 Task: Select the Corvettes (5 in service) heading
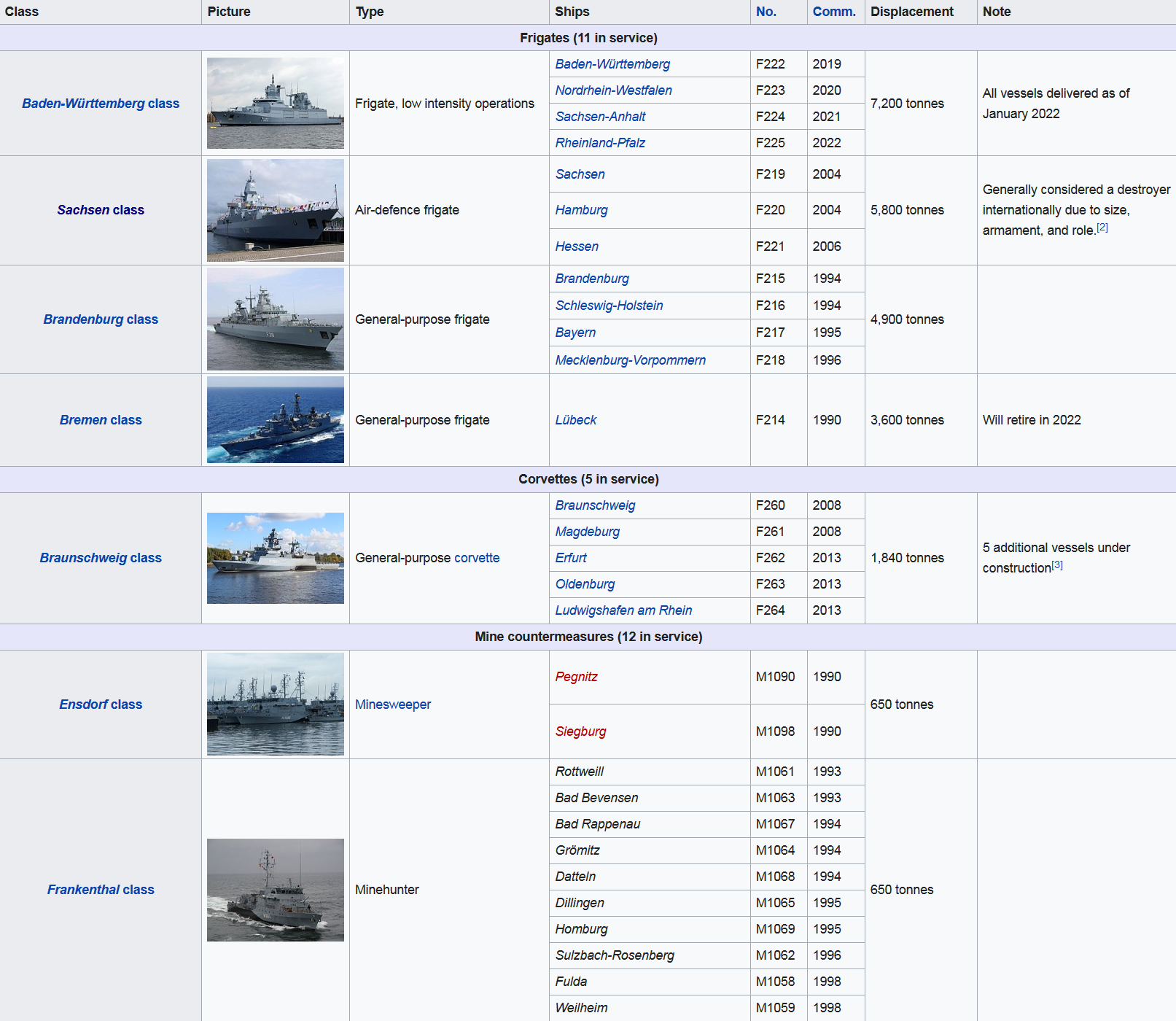click(x=588, y=479)
